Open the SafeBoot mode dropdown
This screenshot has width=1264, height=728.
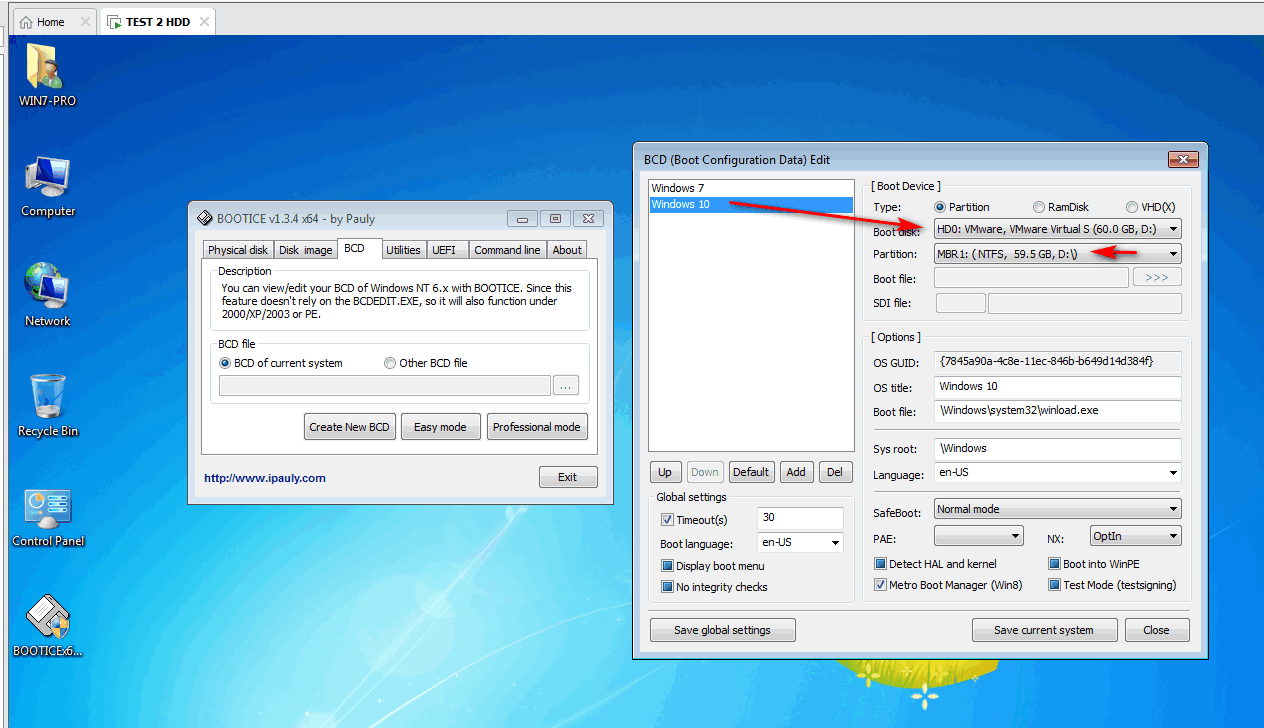[x=1057, y=509]
